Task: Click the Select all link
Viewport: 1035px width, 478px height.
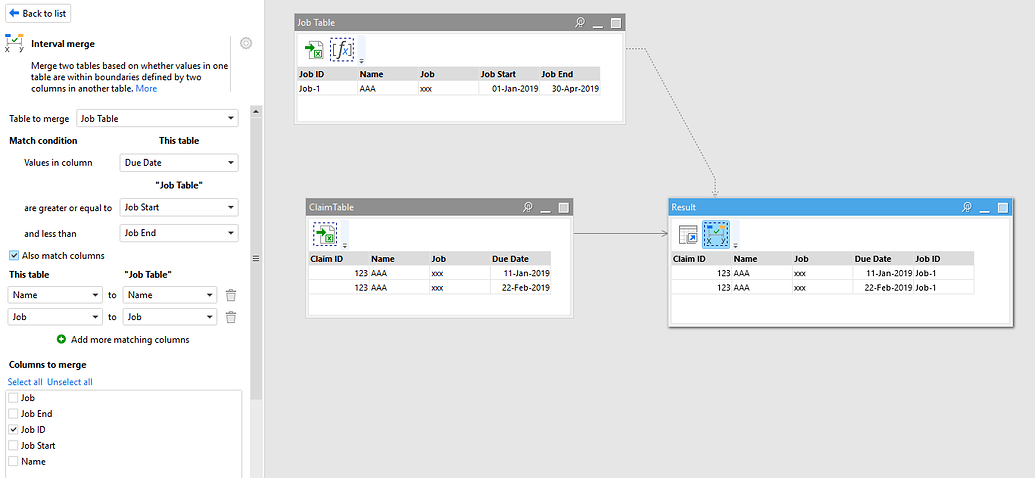Action: coord(25,382)
